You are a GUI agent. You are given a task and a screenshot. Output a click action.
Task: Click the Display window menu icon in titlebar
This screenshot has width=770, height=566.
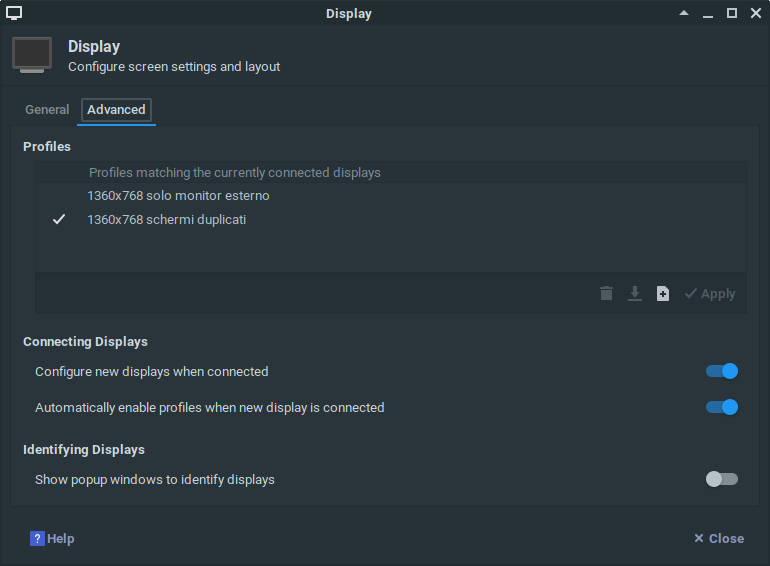14,13
